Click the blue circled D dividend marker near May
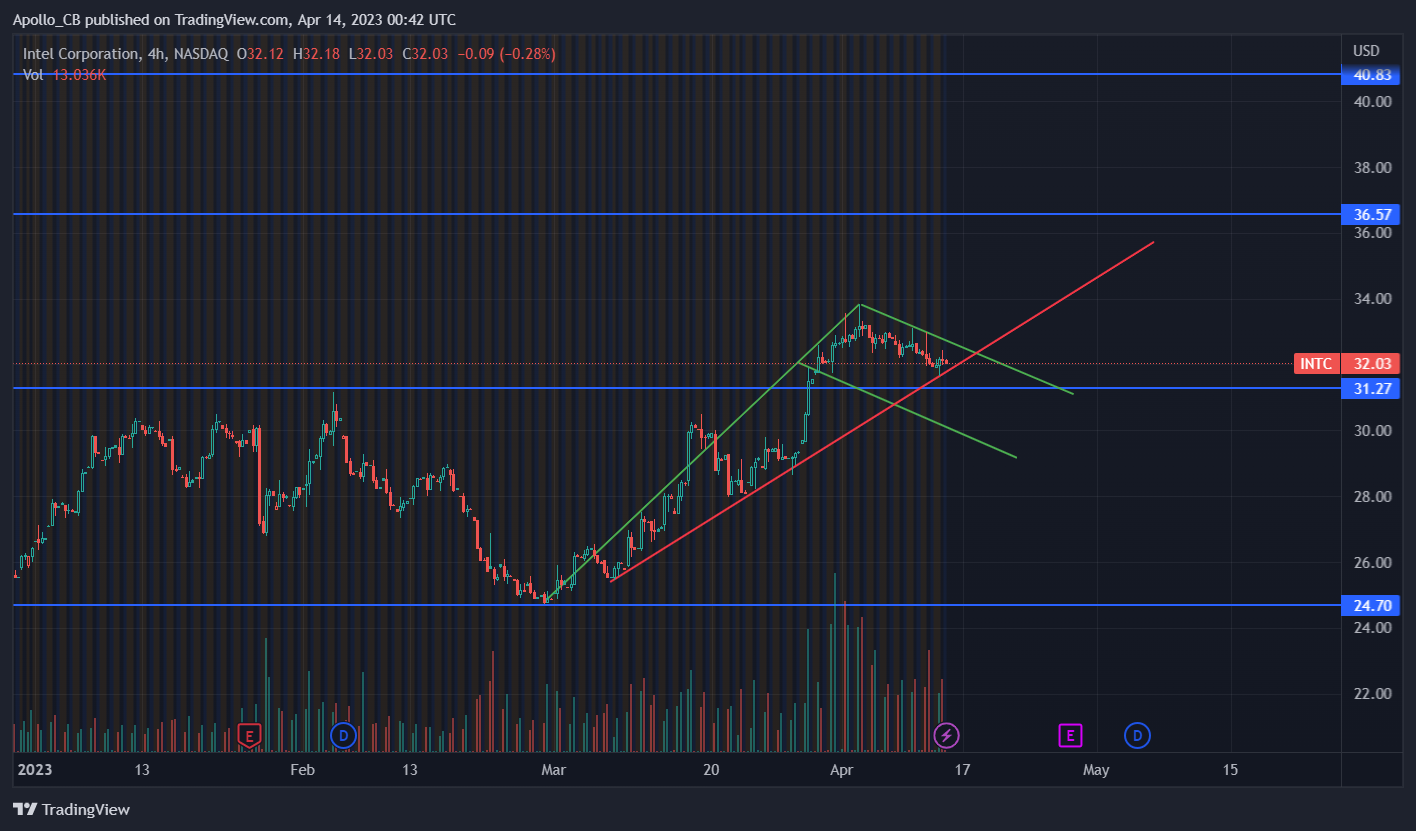Image resolution: width=1416 pixels, height=831 pixels. point(1137,735)
